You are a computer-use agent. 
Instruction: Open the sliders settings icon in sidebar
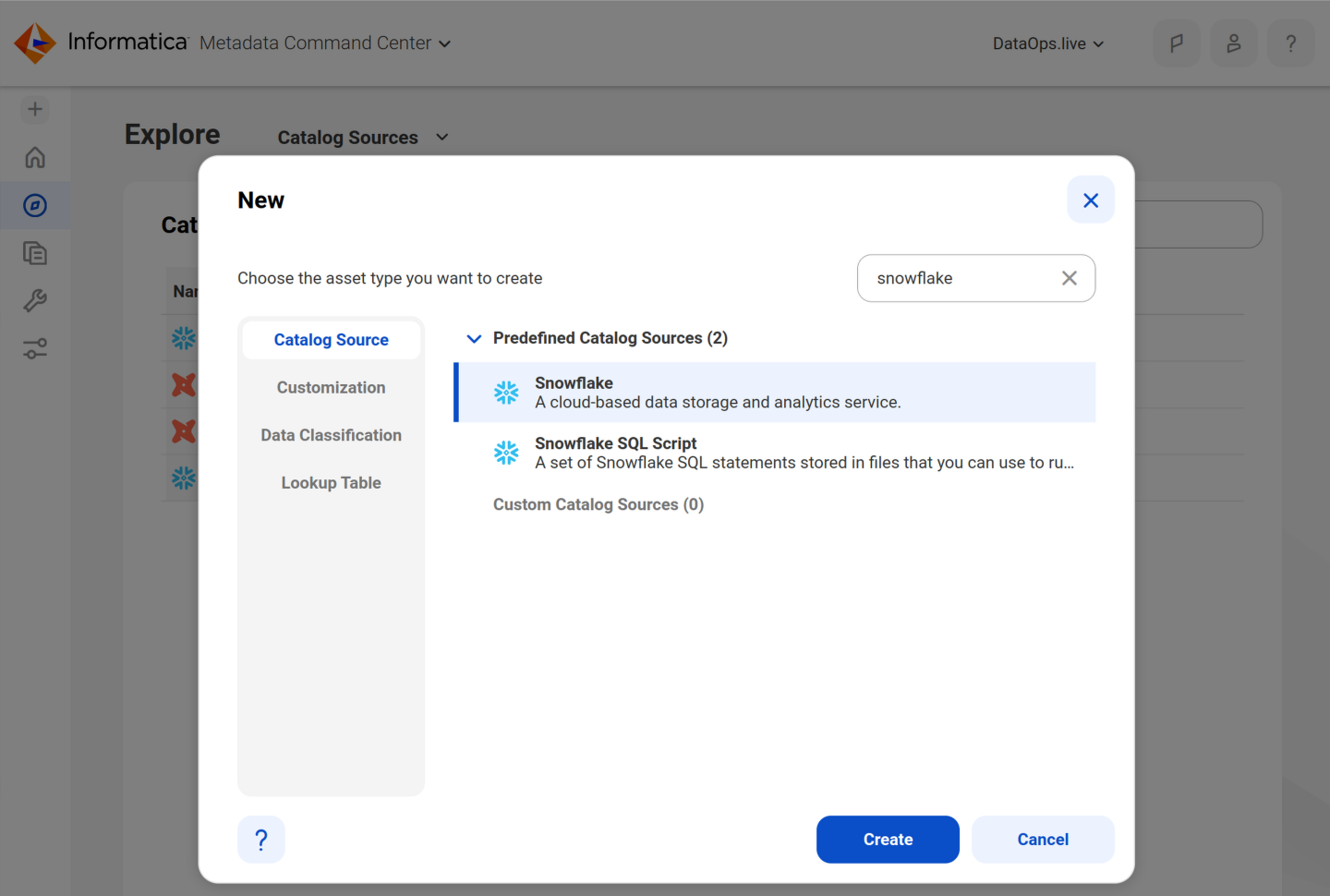(x=35, y=349)
